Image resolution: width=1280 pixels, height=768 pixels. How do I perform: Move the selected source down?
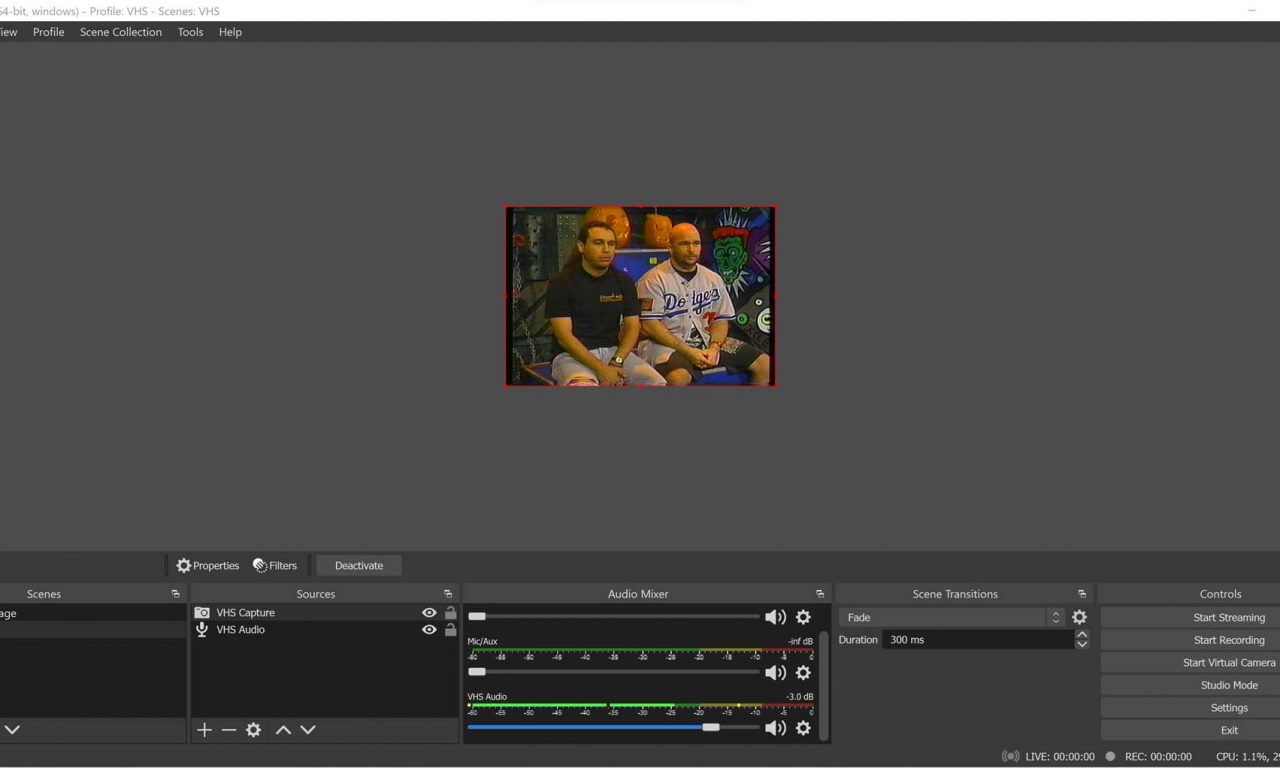point(308,730)
